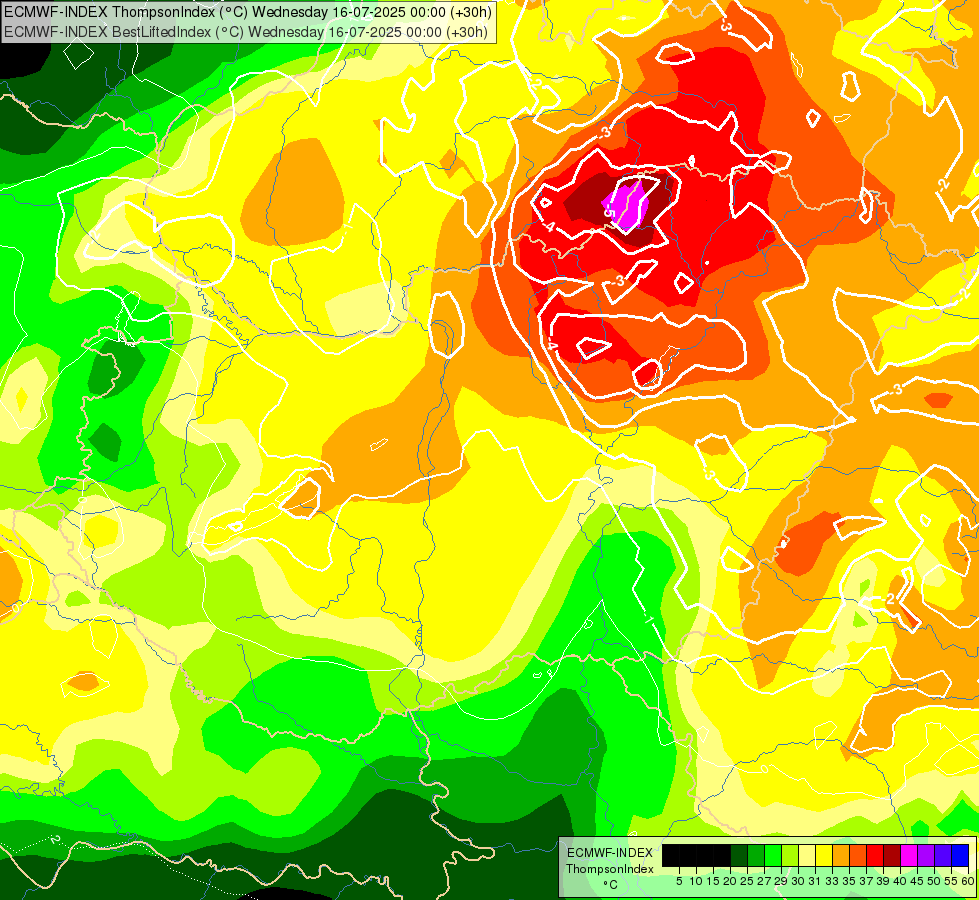Select the yellow-green 29-30 legend swatch

[790, 855]
